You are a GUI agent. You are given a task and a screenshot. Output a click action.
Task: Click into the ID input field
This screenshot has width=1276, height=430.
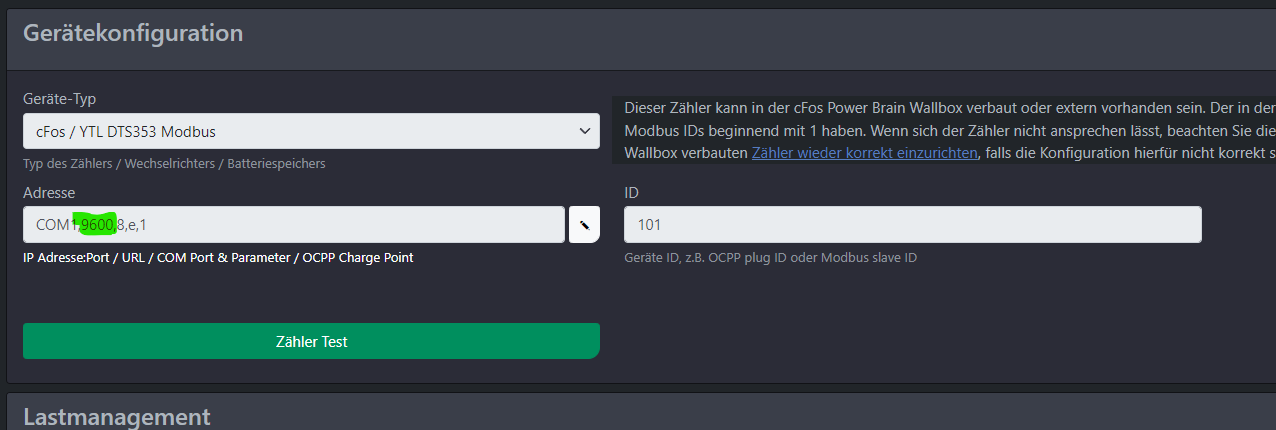coord(912,225)
